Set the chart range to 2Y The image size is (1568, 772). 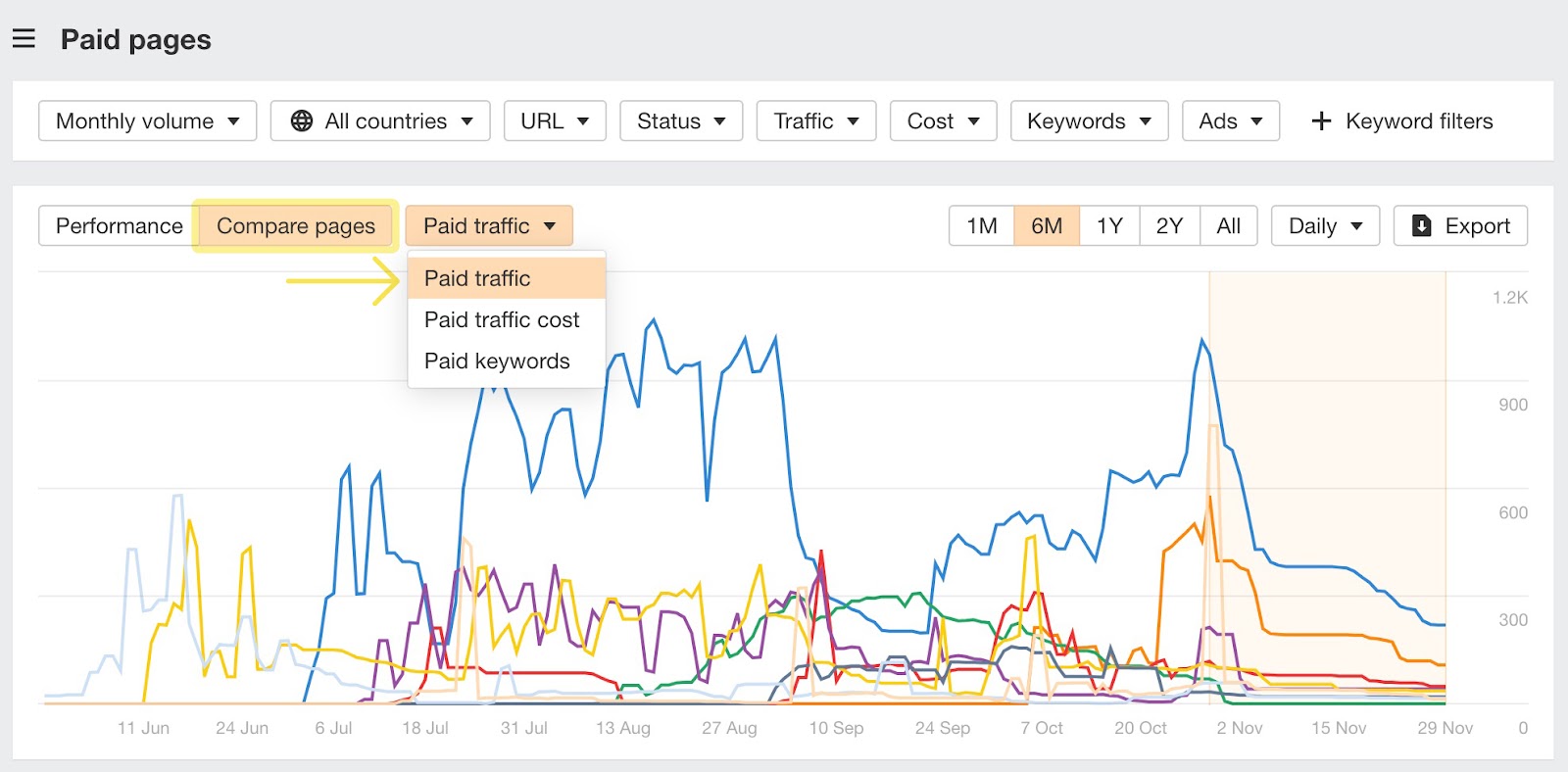click(x=1169, y=226)
